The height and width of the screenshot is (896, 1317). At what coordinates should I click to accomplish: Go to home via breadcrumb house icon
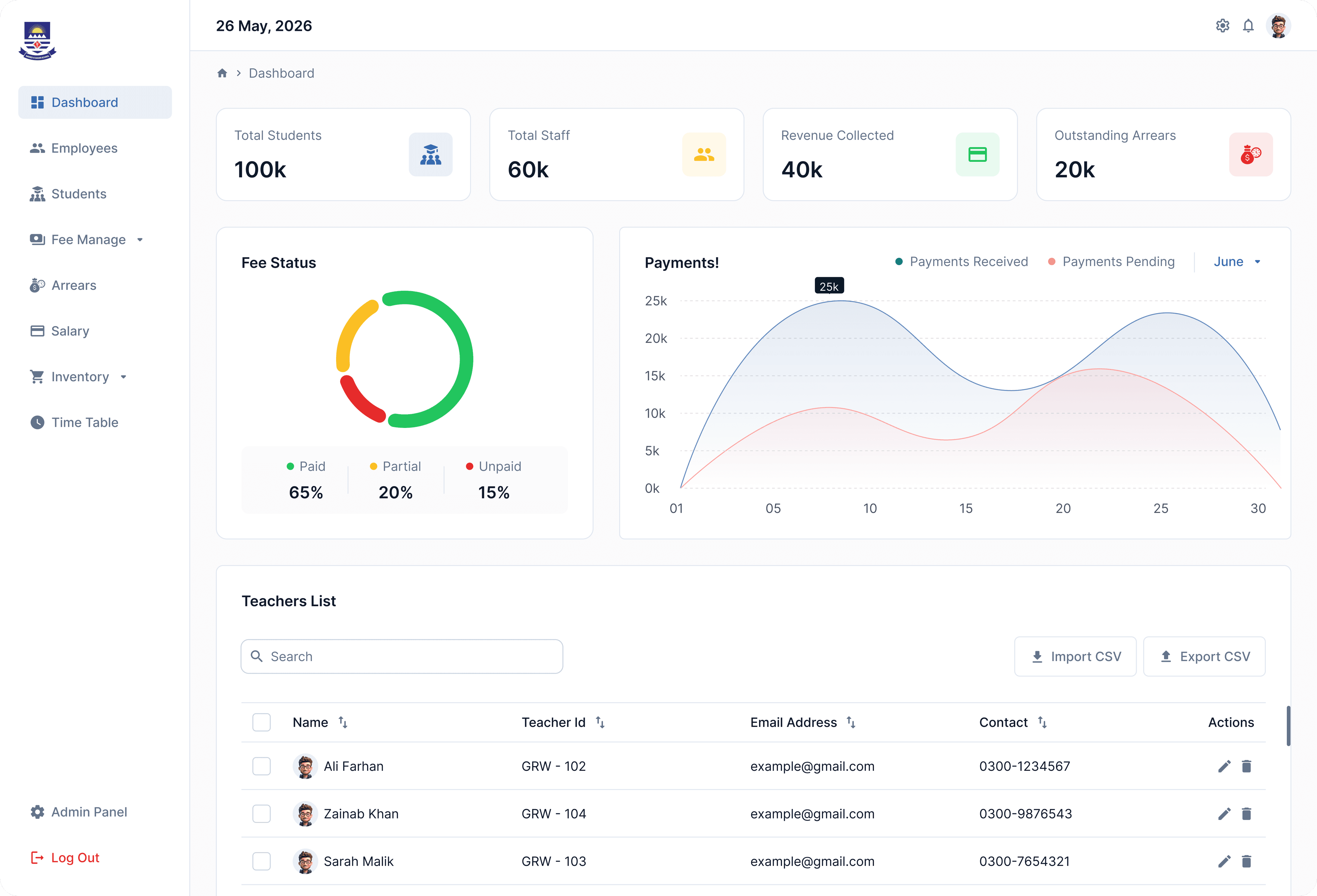click(222, 73)
